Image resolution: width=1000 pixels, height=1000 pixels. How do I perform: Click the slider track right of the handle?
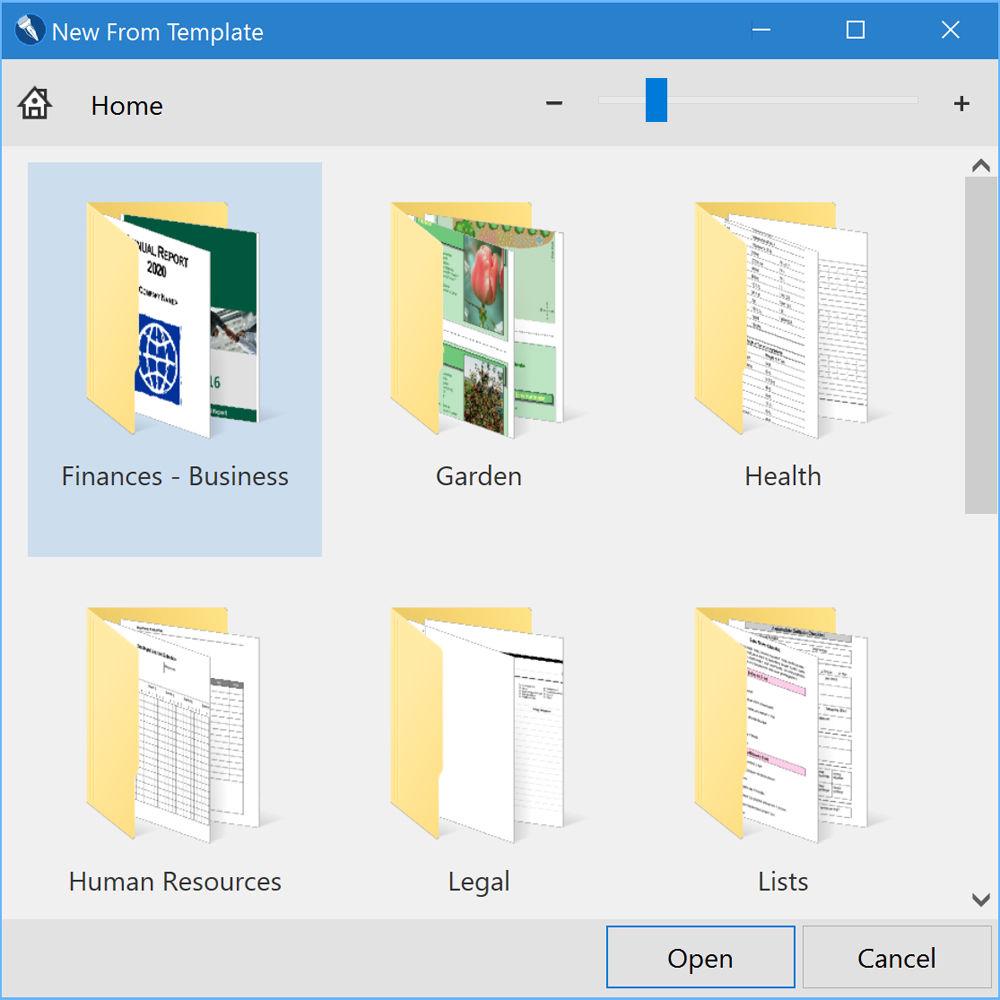[790, 100]
